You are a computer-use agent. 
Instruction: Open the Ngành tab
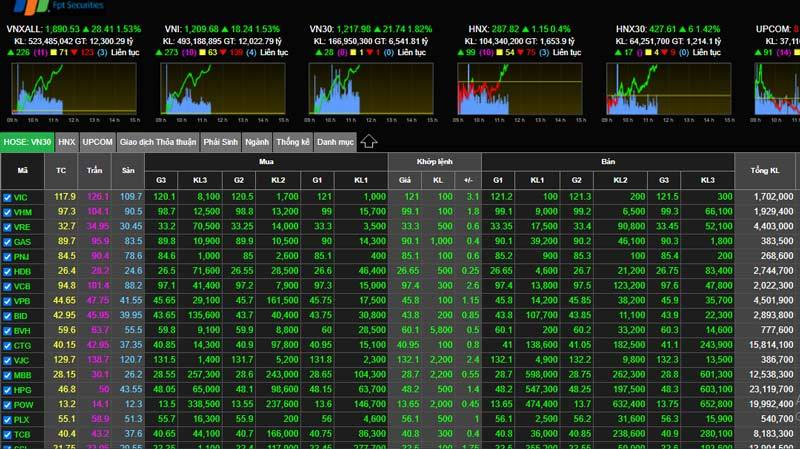(x=257, y=142)
